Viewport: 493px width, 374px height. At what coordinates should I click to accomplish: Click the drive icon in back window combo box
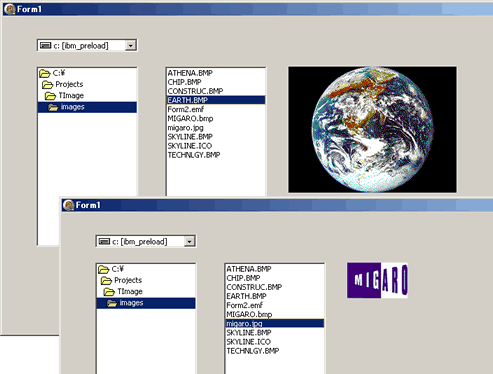pos(46,45)
